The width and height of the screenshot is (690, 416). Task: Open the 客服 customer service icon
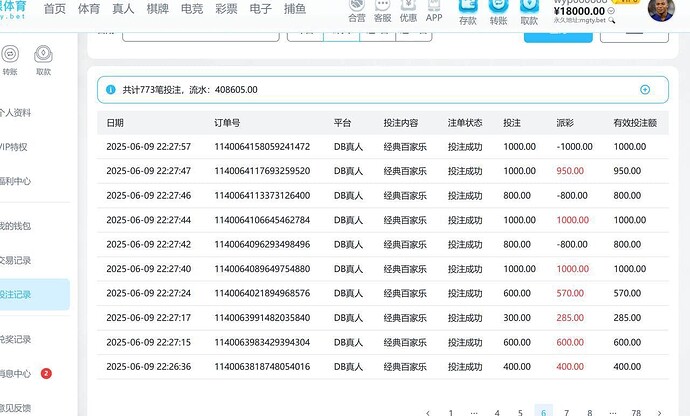click(382, 10)
